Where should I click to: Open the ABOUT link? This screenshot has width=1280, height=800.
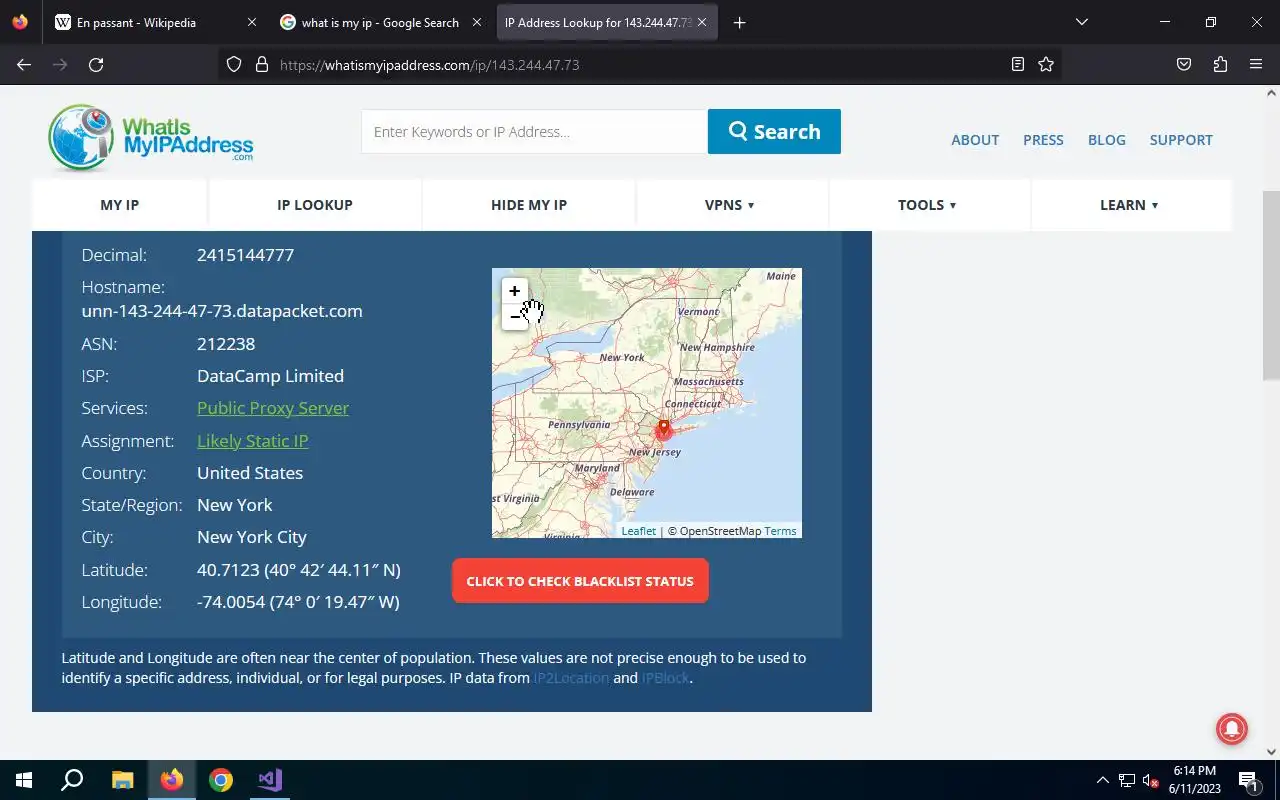[x=975, y=140]
